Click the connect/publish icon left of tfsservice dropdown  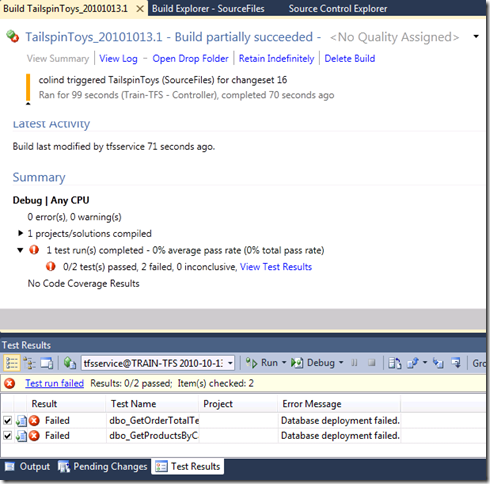coord(70,363)
